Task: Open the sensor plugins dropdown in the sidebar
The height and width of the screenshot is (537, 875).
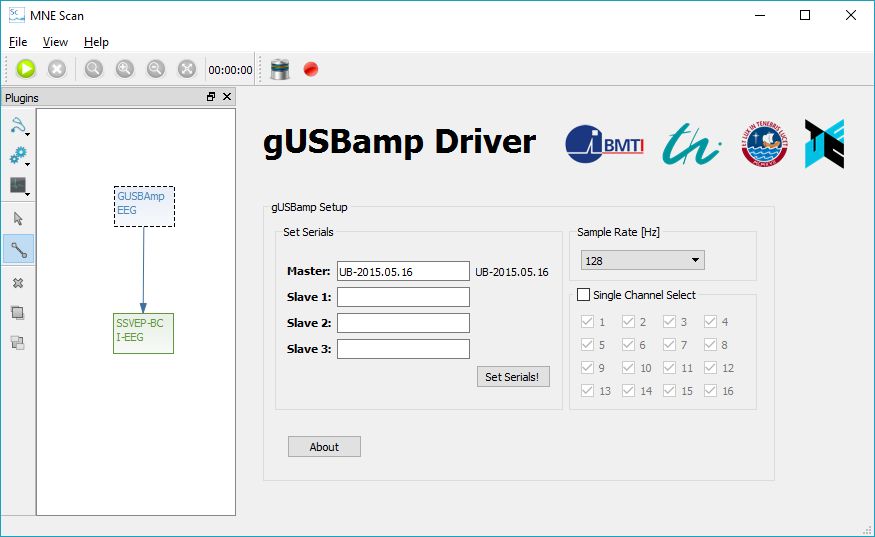Action: [19, 126]
